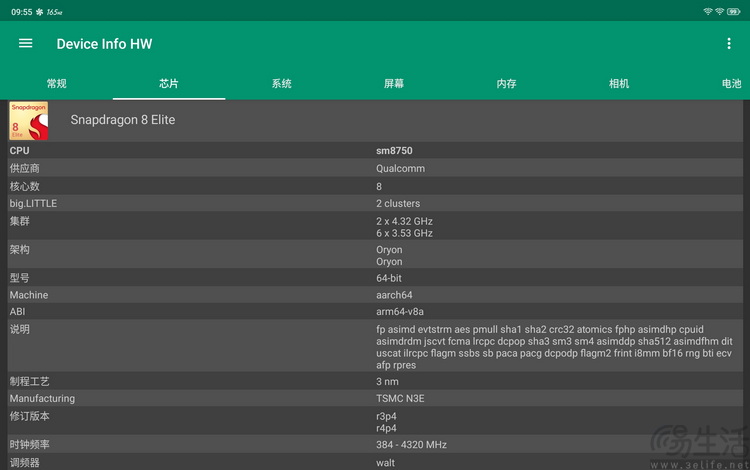Select the Manufacturing TSMC N3E row
The image size is (750, 470).
tap(375, 398)
